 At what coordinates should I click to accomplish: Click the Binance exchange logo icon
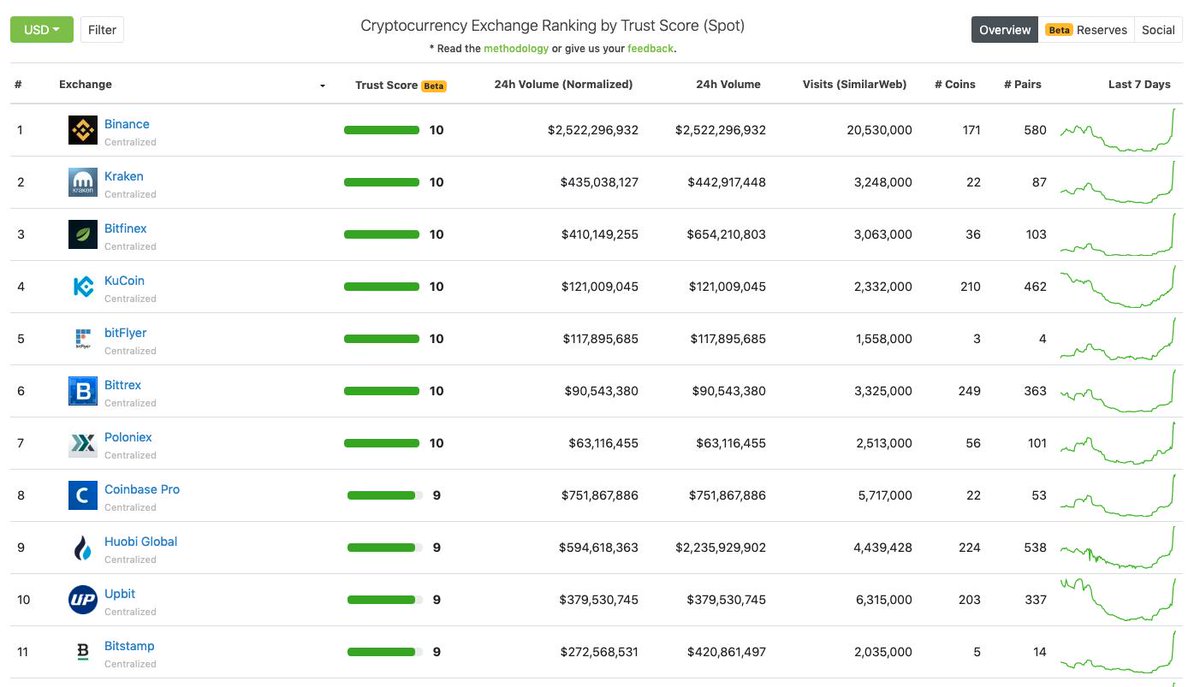tap(83, 130)
